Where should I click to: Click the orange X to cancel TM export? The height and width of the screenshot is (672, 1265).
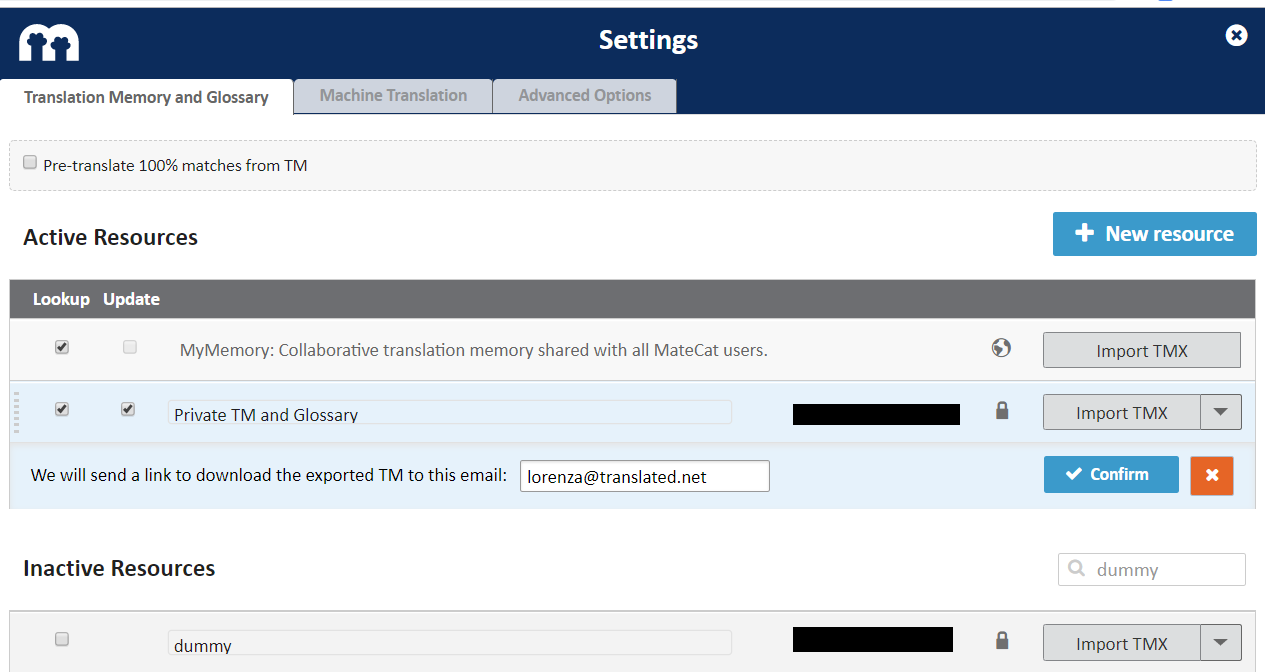(x=1211, y=476)
